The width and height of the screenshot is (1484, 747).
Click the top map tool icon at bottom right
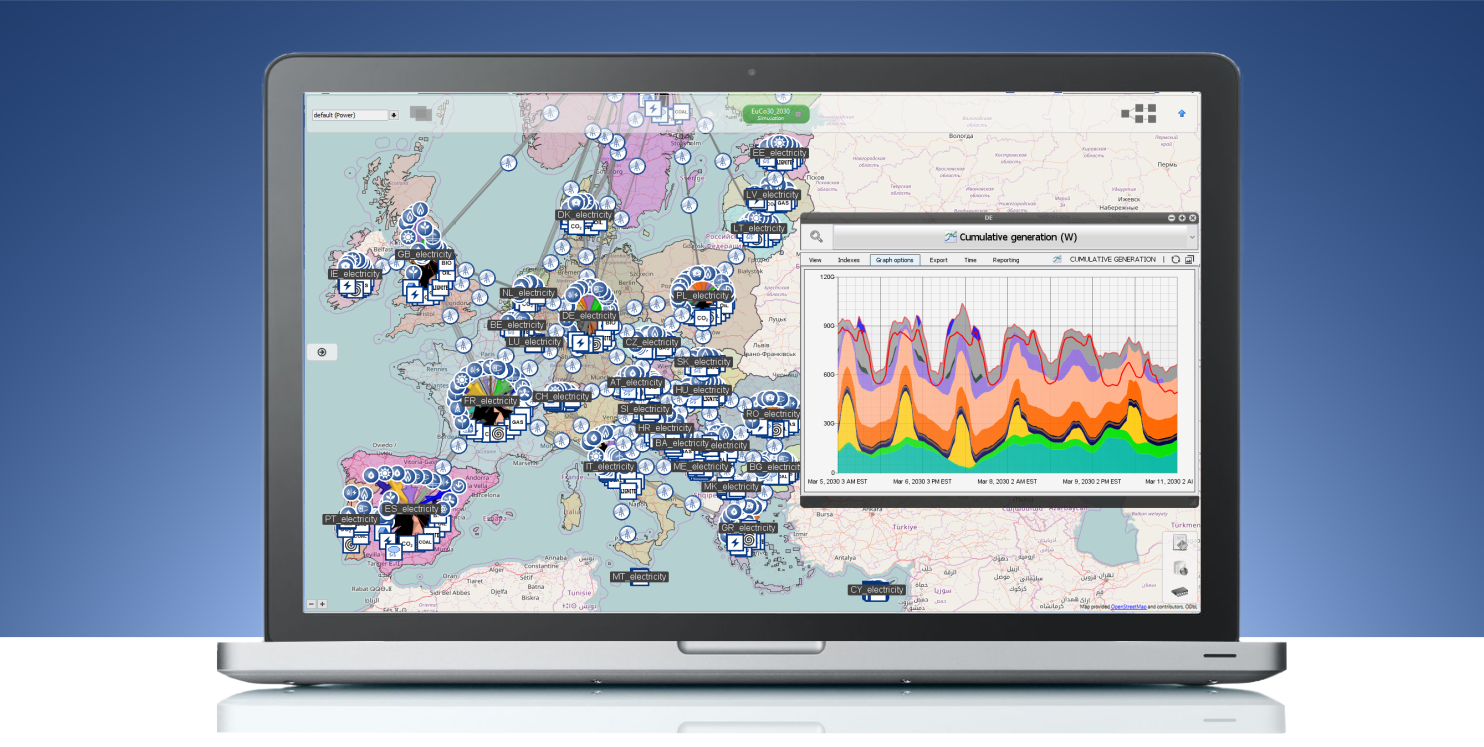(1181, 543)
